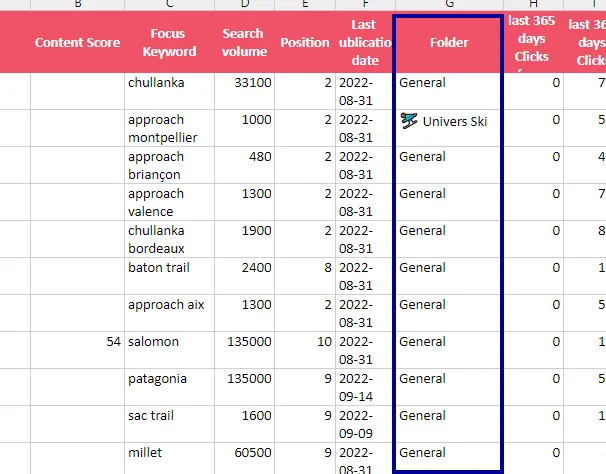
Task: Select search volume 480 cell
Action: coord(245,165)
